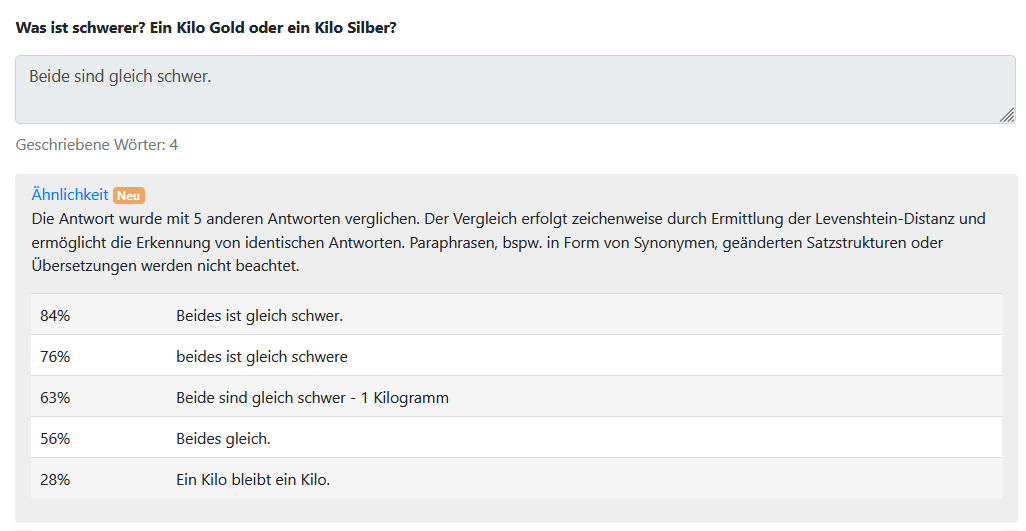Click the orange Neu badge

click(x=129, y=196)
